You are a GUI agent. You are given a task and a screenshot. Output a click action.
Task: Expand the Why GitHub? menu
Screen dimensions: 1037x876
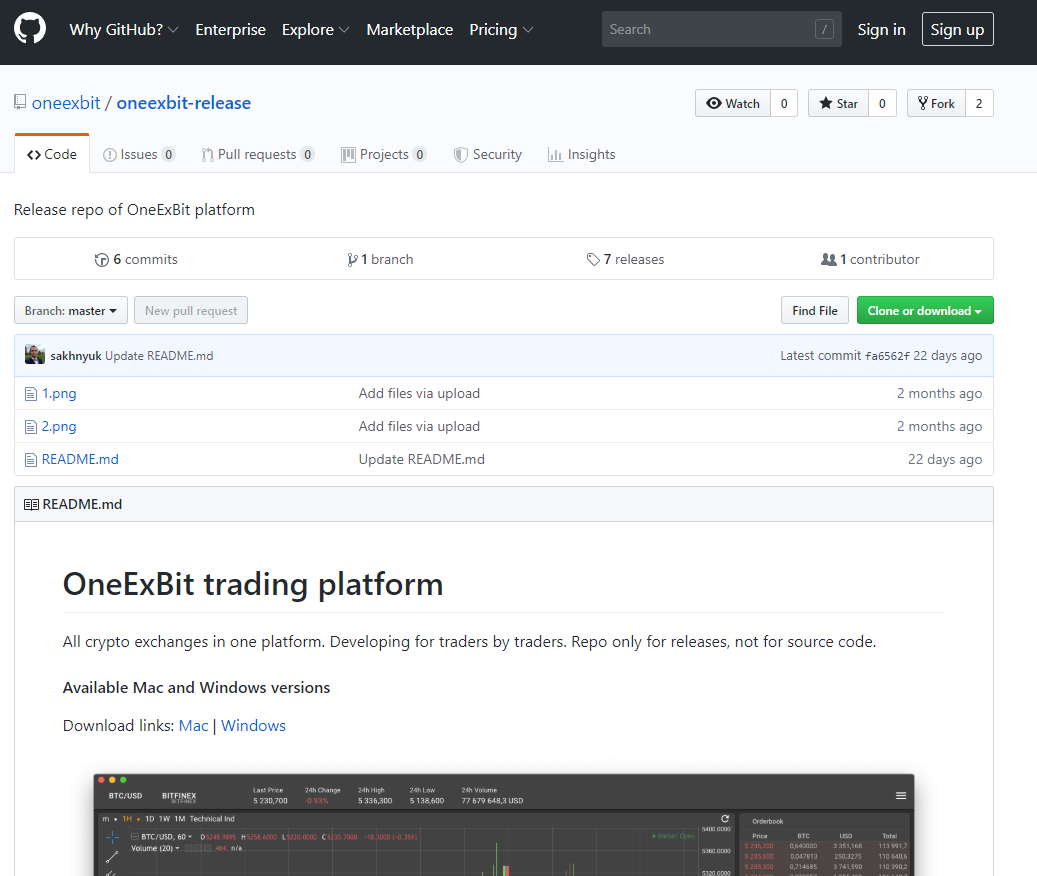tap(124, 30)
